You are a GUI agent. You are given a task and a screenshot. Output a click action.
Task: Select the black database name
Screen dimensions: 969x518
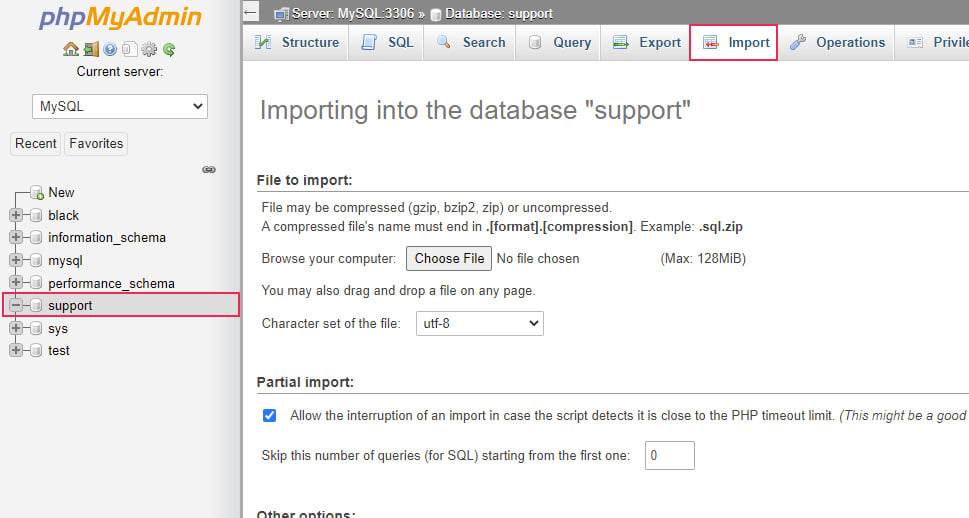63,215
